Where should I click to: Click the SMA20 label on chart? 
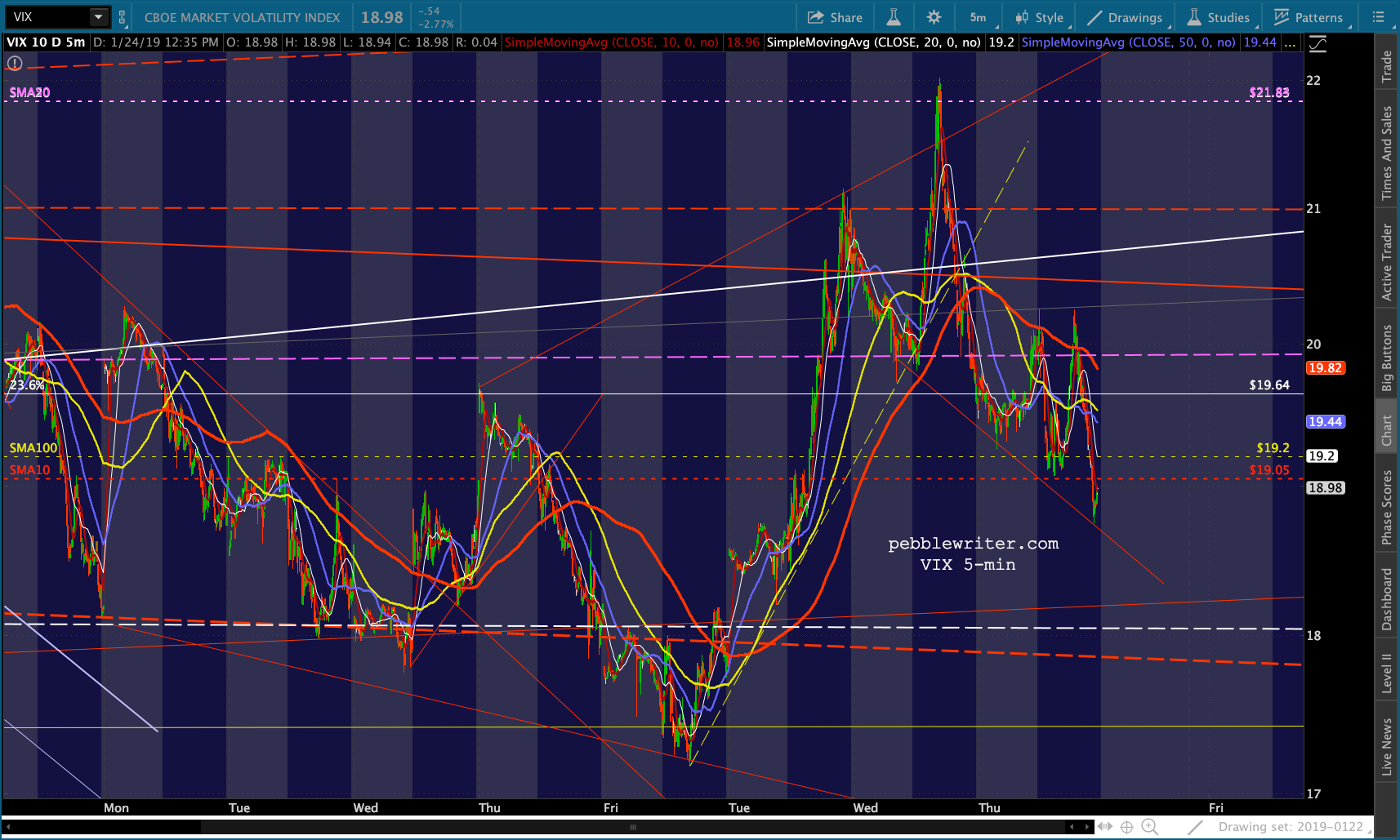tap(29, 93)
